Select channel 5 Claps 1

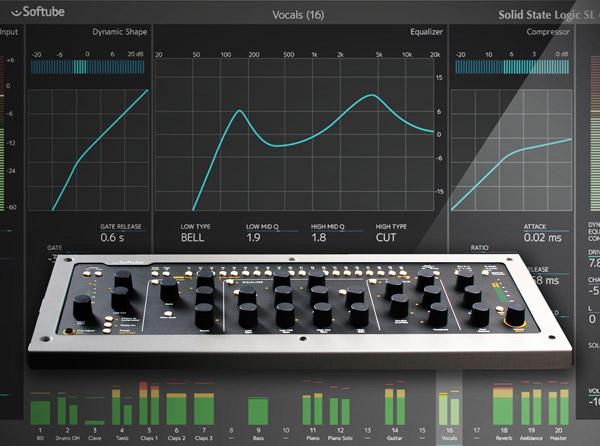149,411
